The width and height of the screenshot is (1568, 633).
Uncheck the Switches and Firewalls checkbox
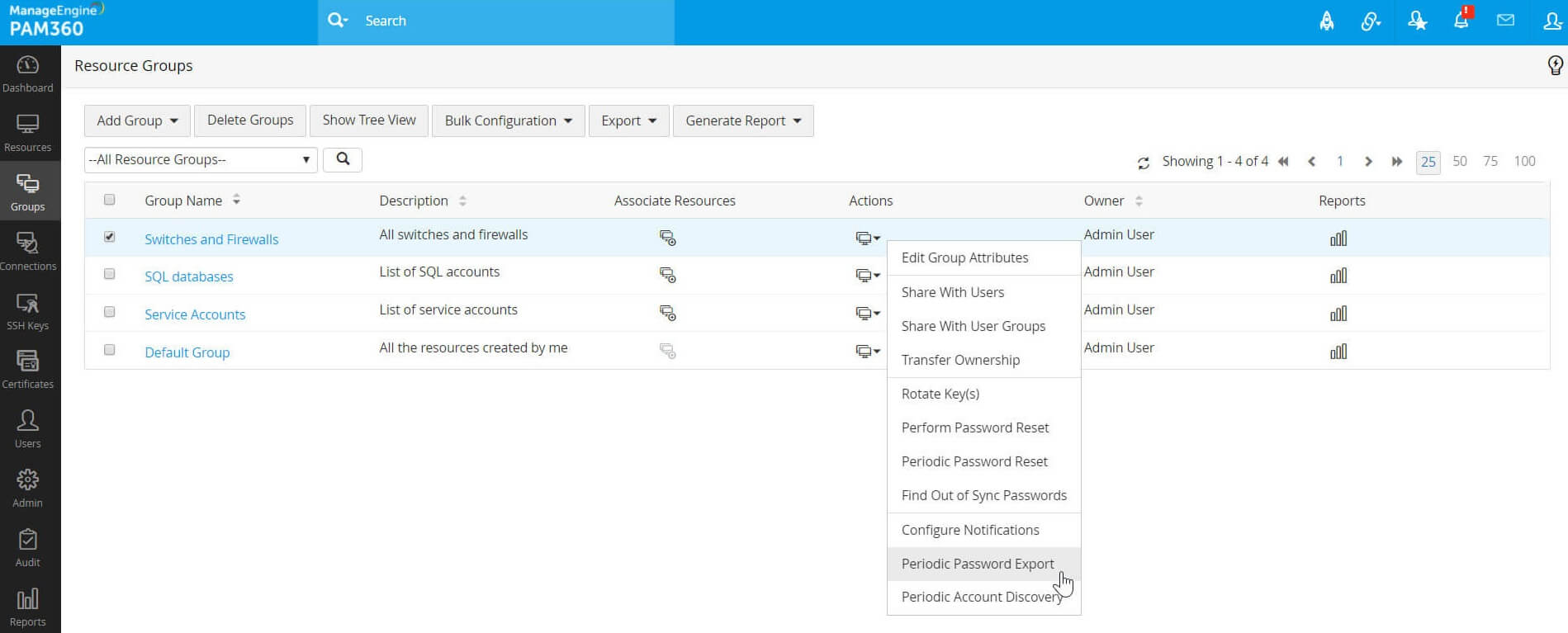[x=109, y=237]
